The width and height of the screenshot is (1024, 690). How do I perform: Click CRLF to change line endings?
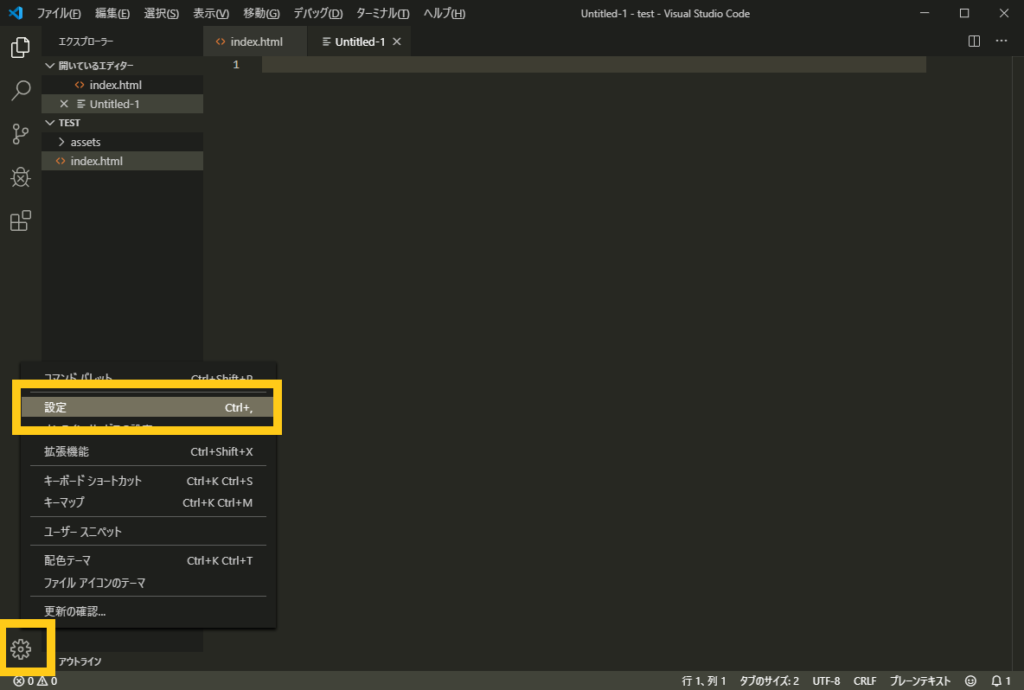click(864, 680)
